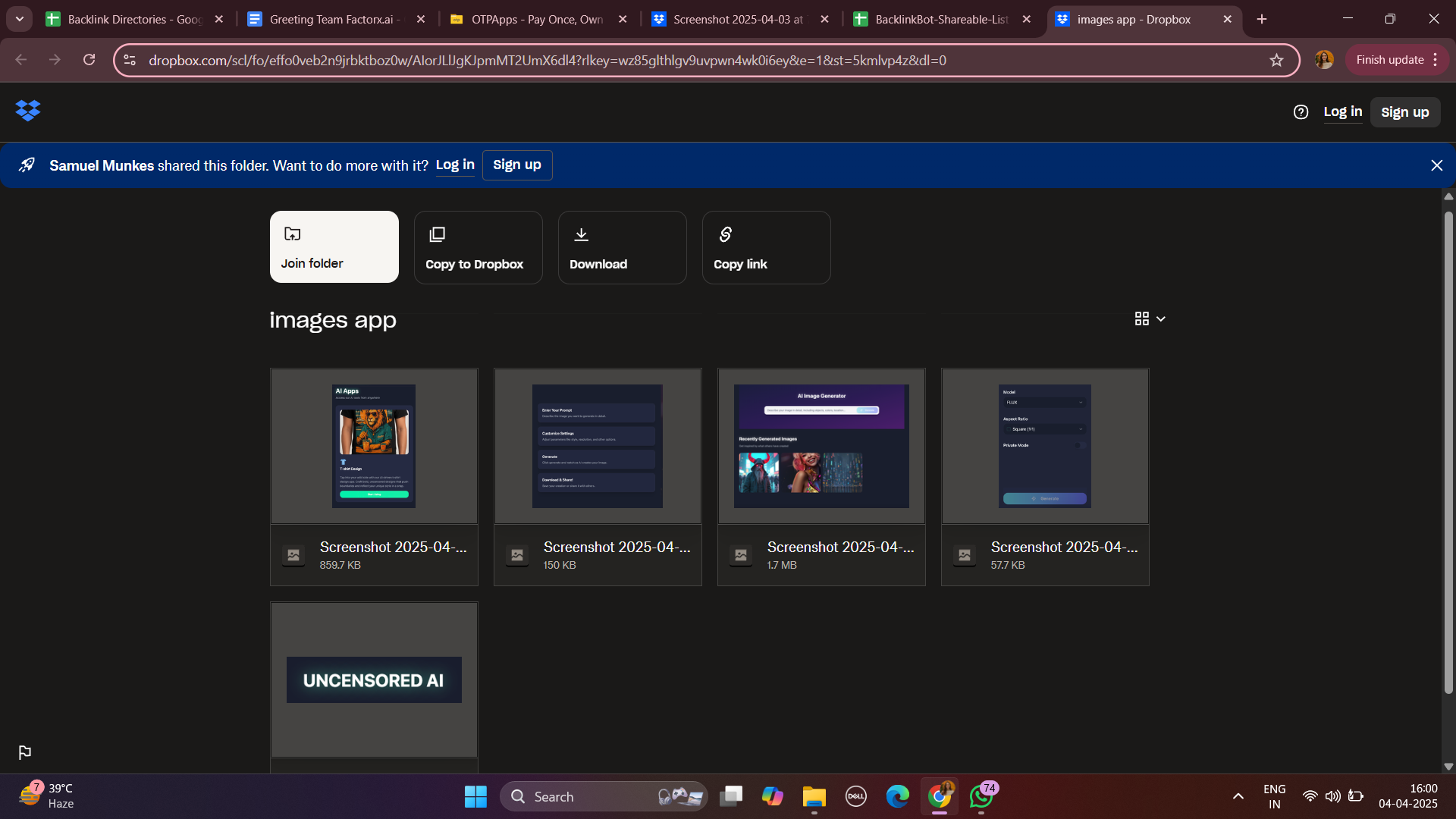The height and width of the screenshot is (819, 1456).
Task: Click Sign up button in blue banner
Action: point(517,165)
